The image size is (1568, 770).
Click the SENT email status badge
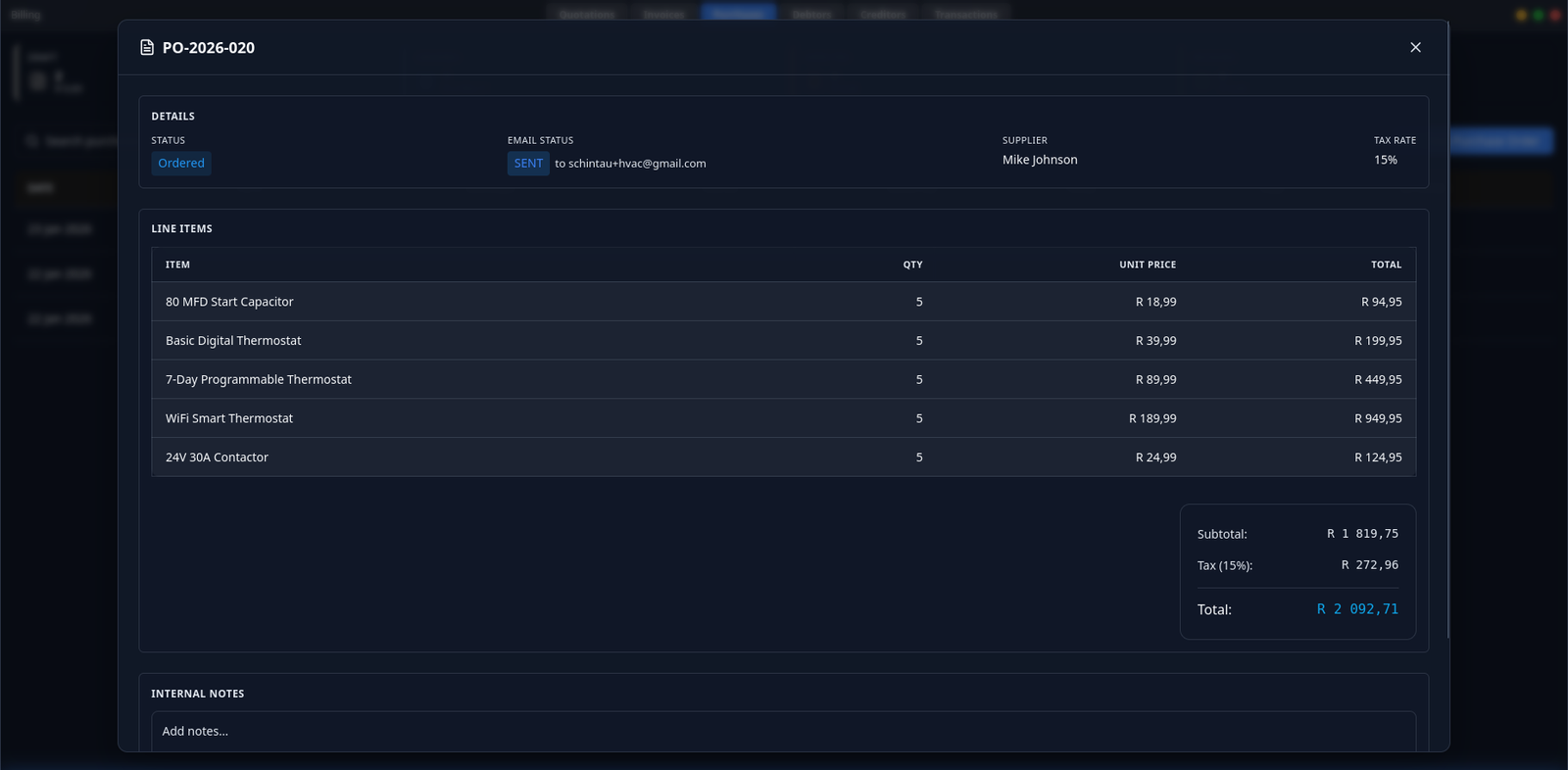coord(528,164)
